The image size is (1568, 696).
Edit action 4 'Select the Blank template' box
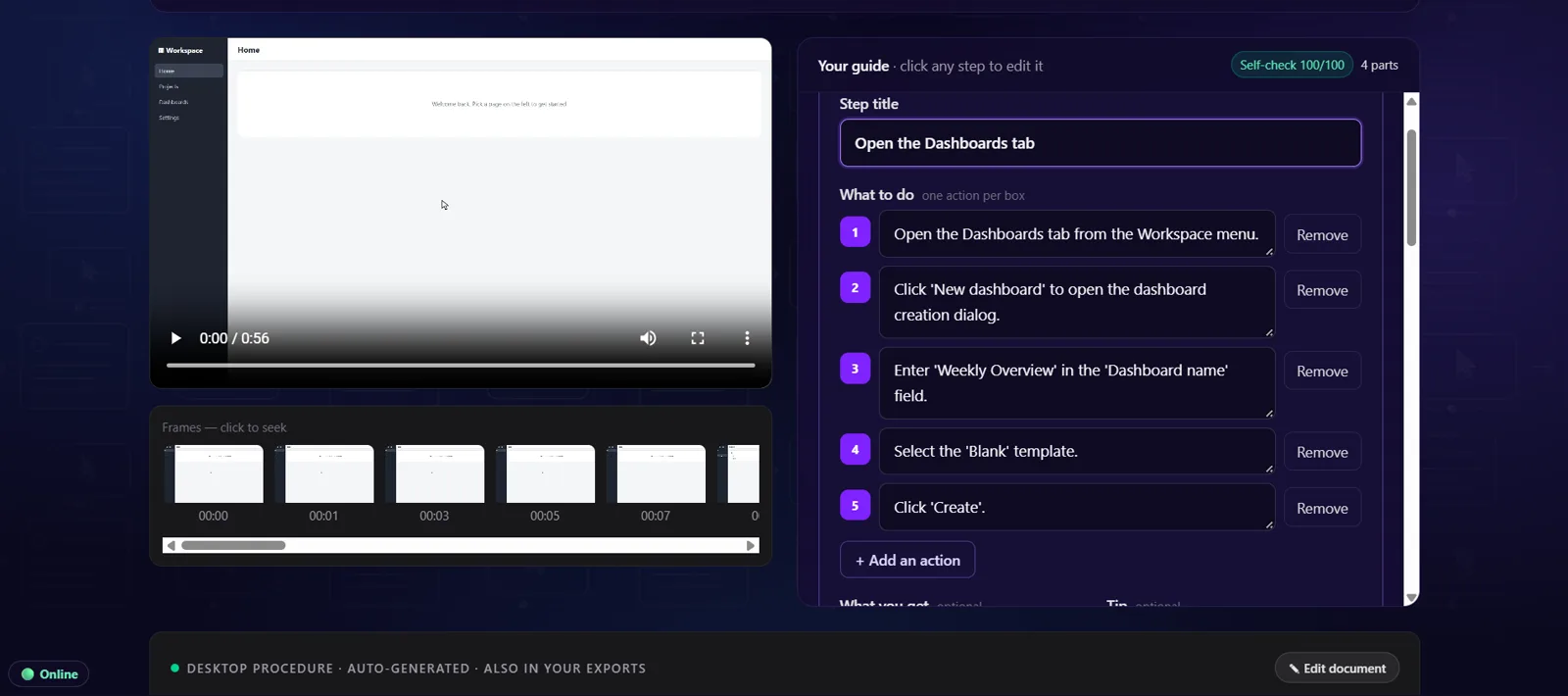[1077, 451]
